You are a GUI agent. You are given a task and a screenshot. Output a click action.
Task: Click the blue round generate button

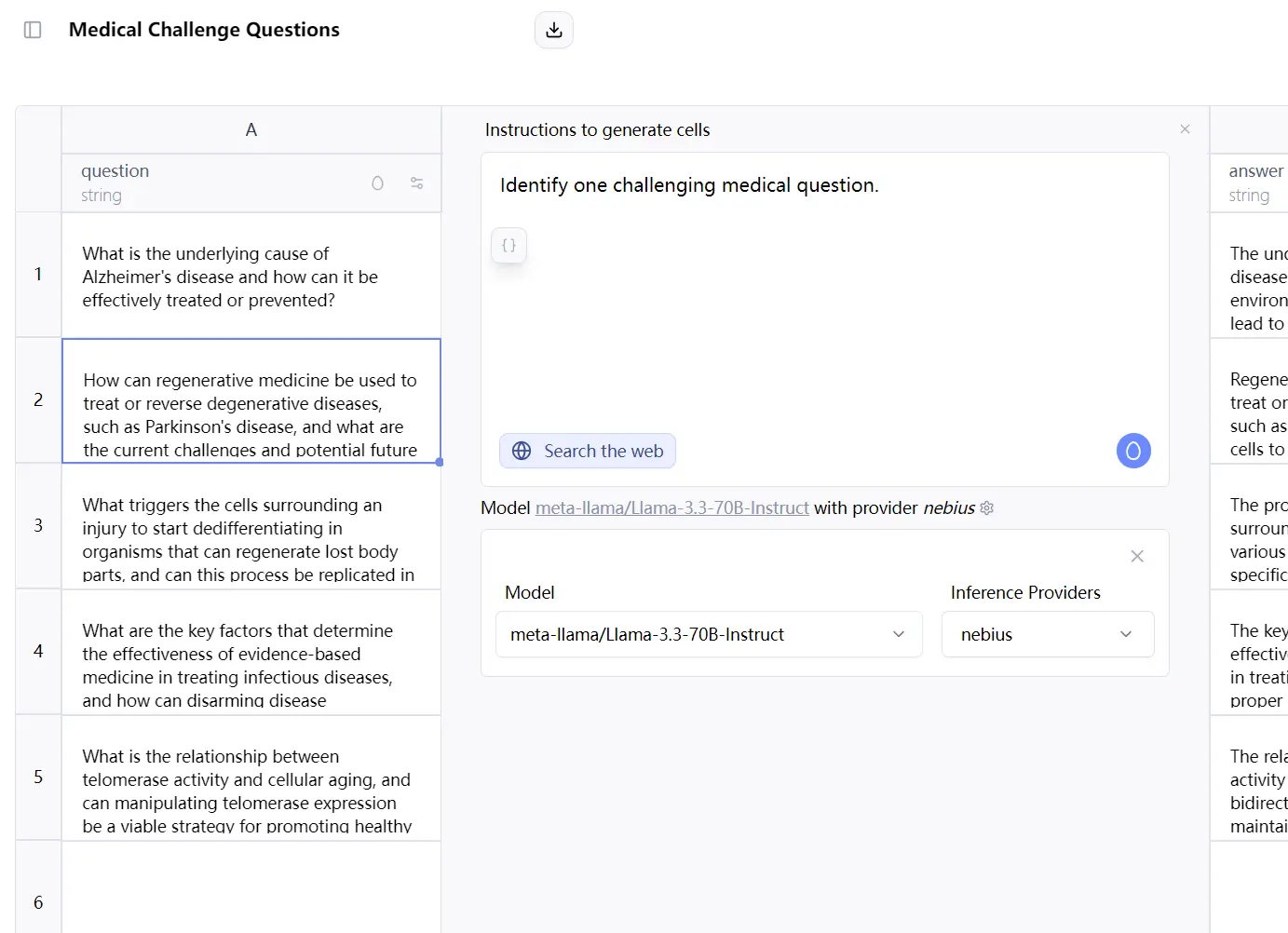pyautogui.click(x=1133, y=451)
